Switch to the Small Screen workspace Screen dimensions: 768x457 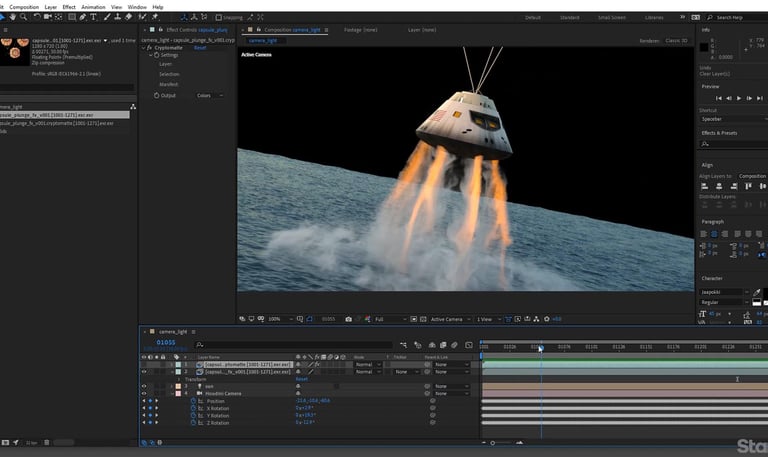coord(611,17)
